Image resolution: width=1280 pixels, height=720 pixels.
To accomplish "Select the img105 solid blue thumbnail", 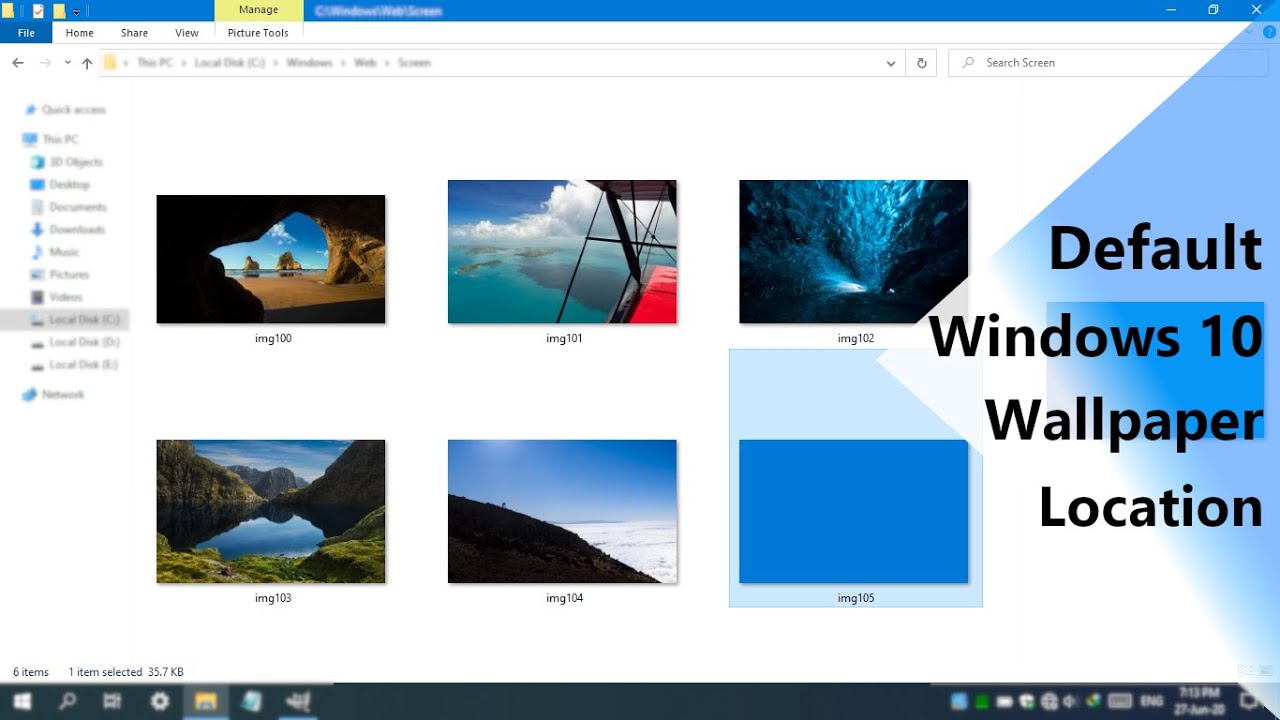I will [x=853, y=512].
